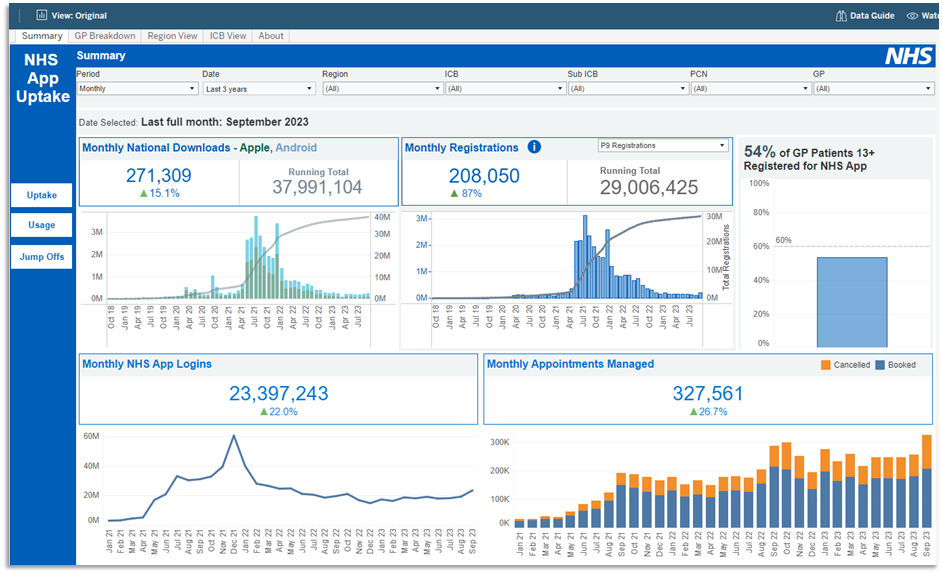The height and width of the screenshot is (574, 942).
Task: Click the 54% registered patients bar
Action: (x=852, y=302)
